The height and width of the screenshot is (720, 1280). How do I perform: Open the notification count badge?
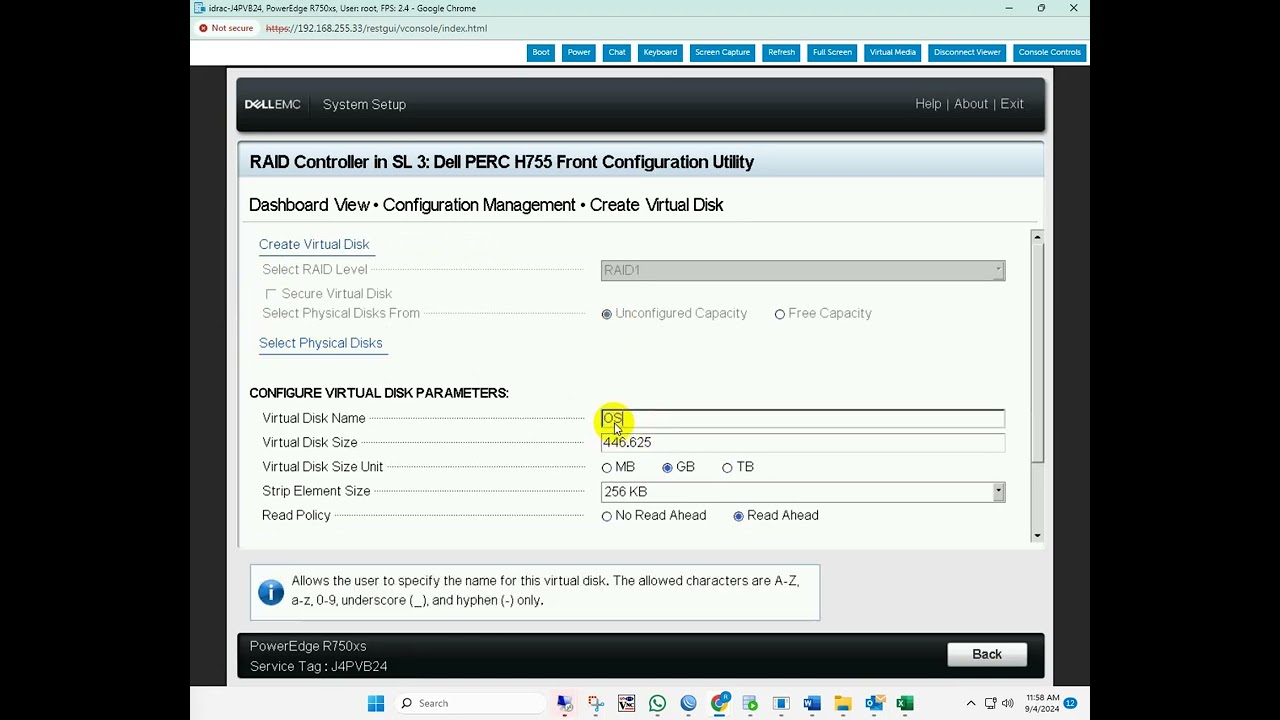tap(1070, 703)
